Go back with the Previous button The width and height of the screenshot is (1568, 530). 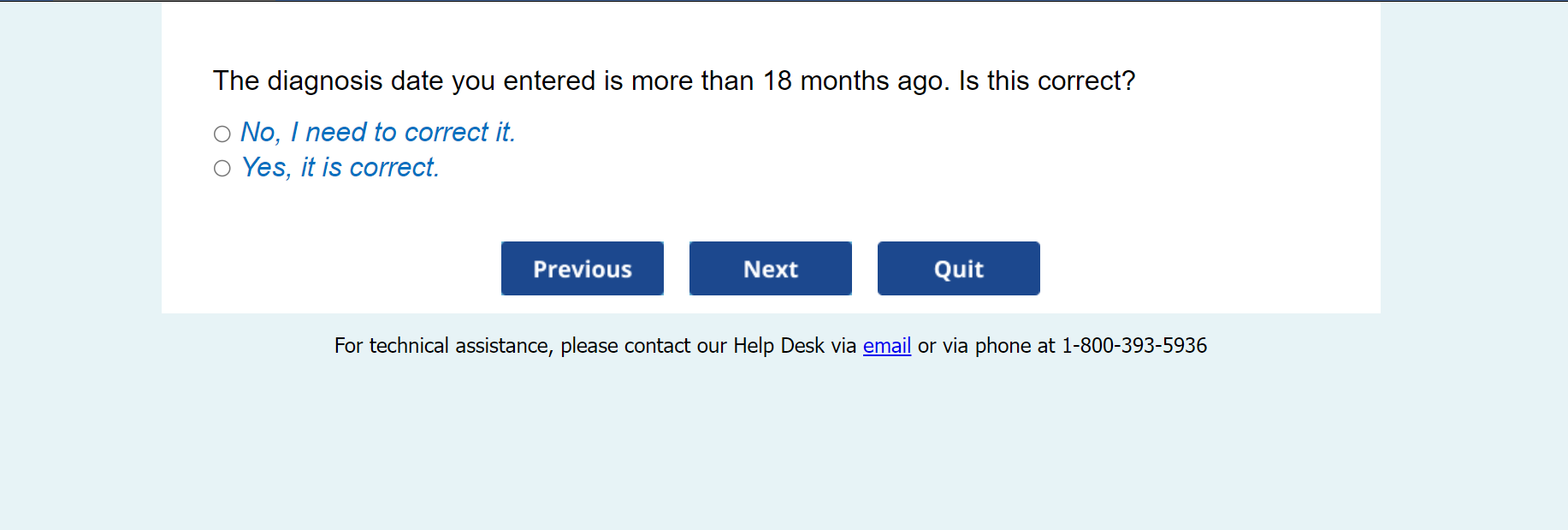click(582, 269)
